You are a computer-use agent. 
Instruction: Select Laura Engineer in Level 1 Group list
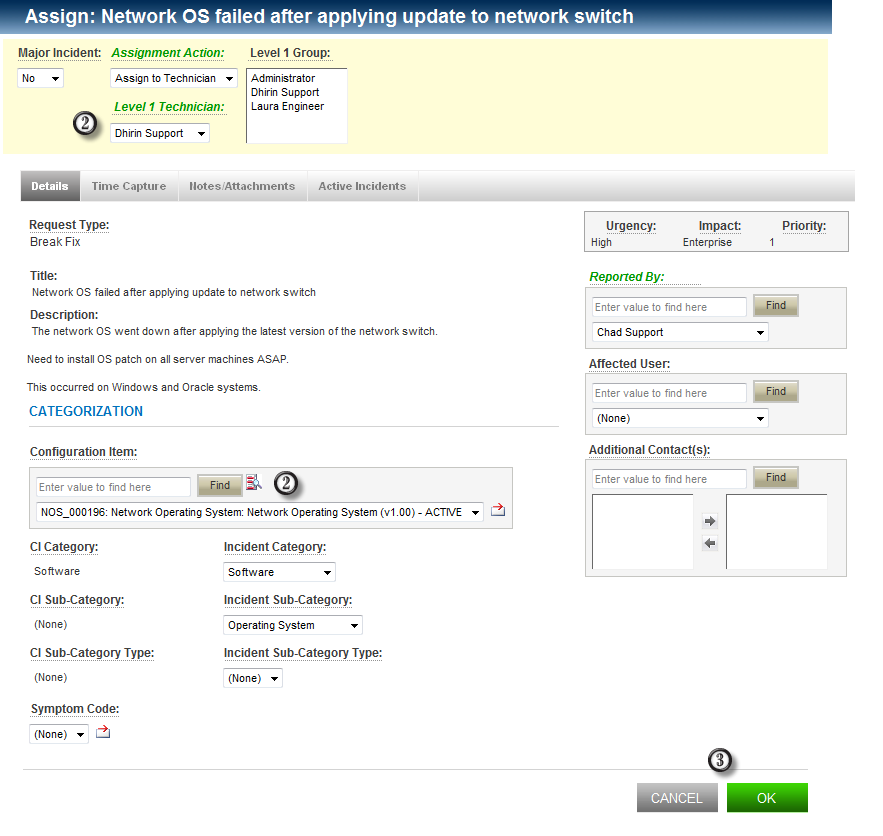pos(288,106)
